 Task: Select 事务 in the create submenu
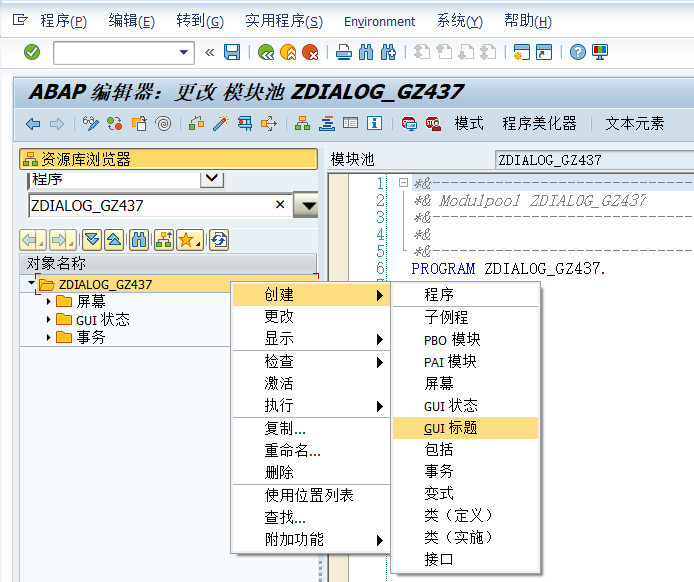466,471
